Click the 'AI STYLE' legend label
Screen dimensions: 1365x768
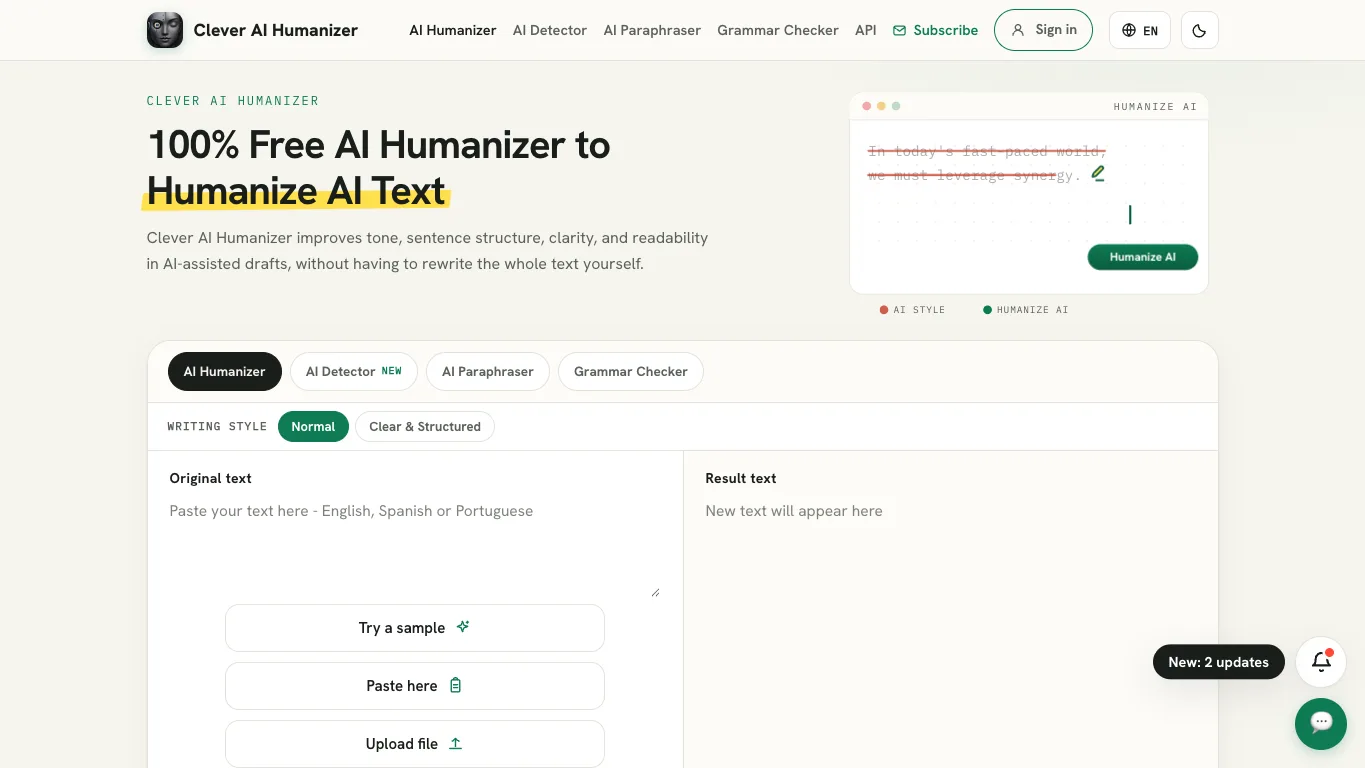pos(920,310)
